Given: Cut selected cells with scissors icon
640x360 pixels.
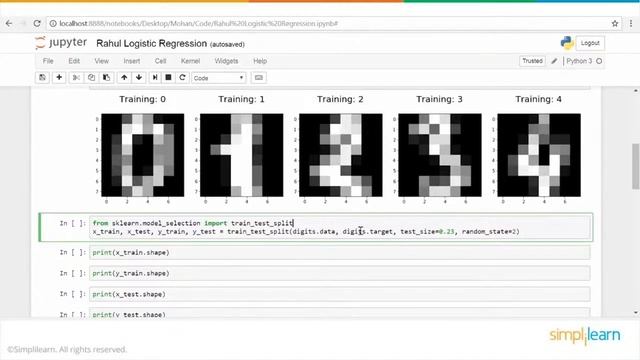Looking at the screenshot, I should pyautogui.click(x=76, y=78).
